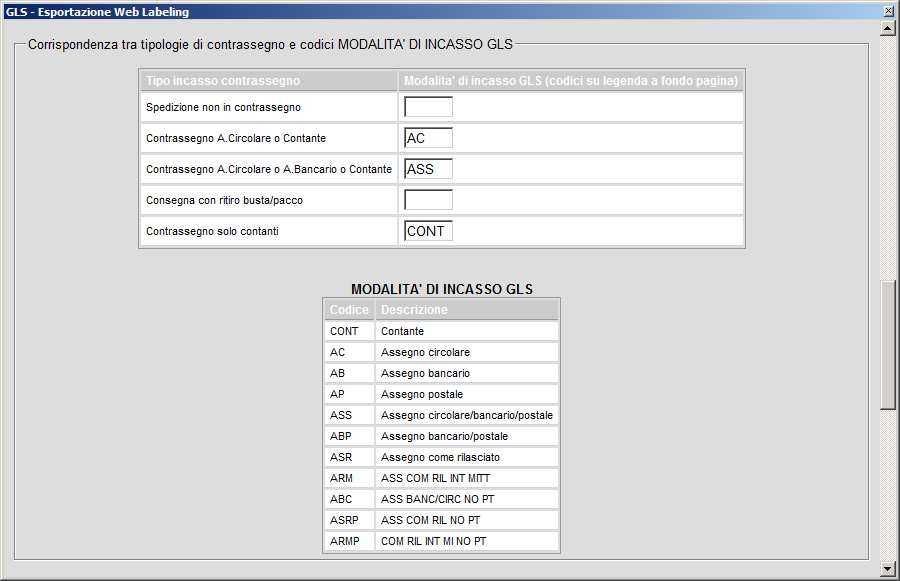Image resolution: width=900 pixels, height=581 pixels.
Task: Click the ASS code input field
Action: (428, 169)
